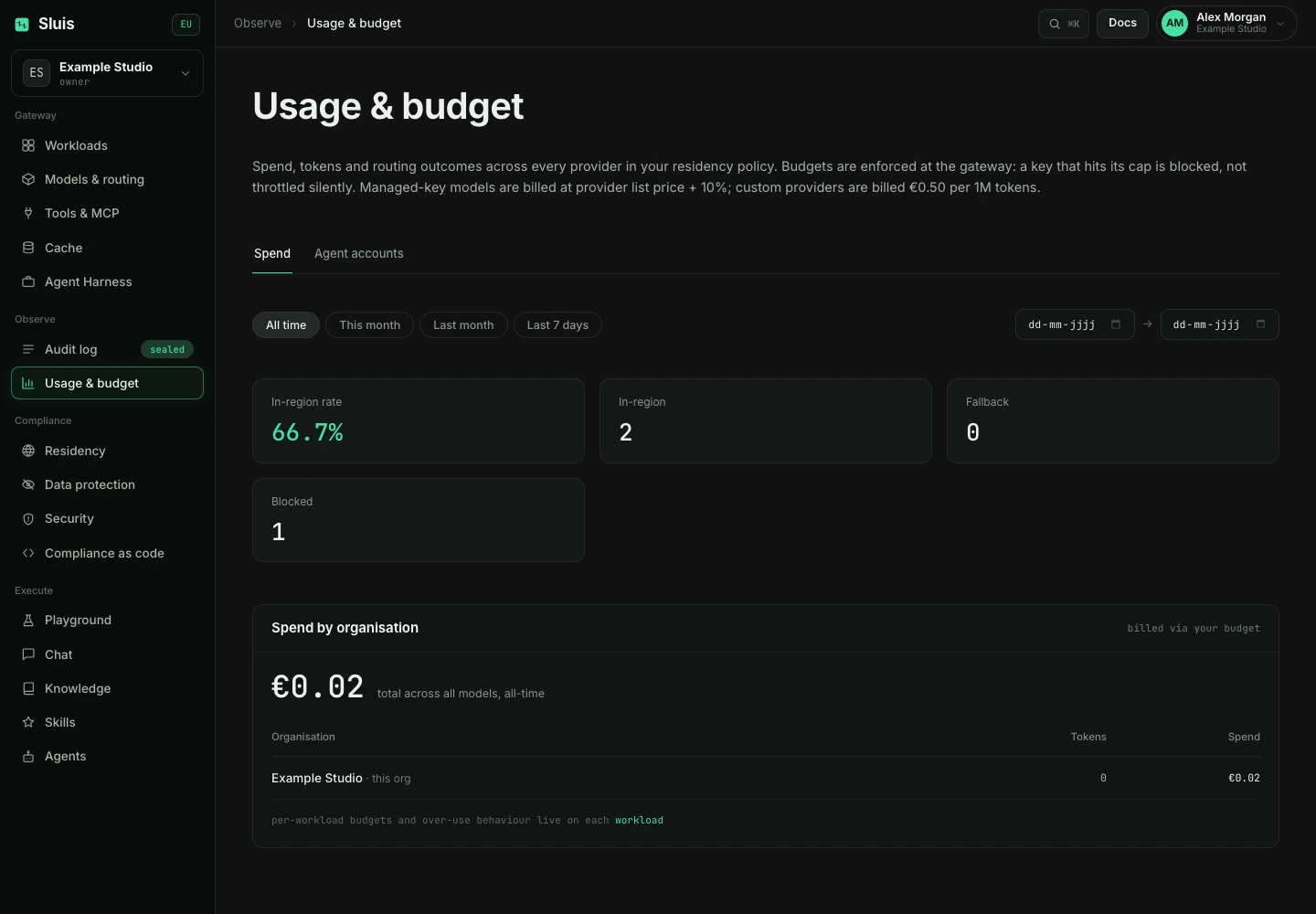
Task: Switch to the Agent accounts tab
Action: click(x=359, y=253)
